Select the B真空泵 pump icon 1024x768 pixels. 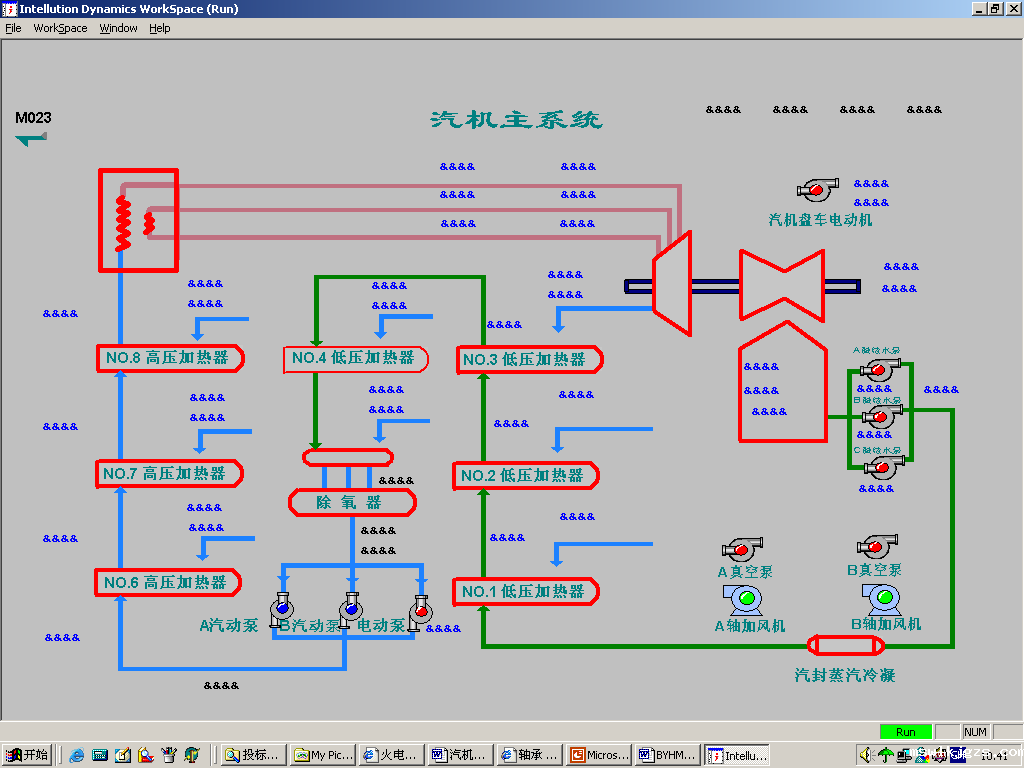[x=877, y=546]
